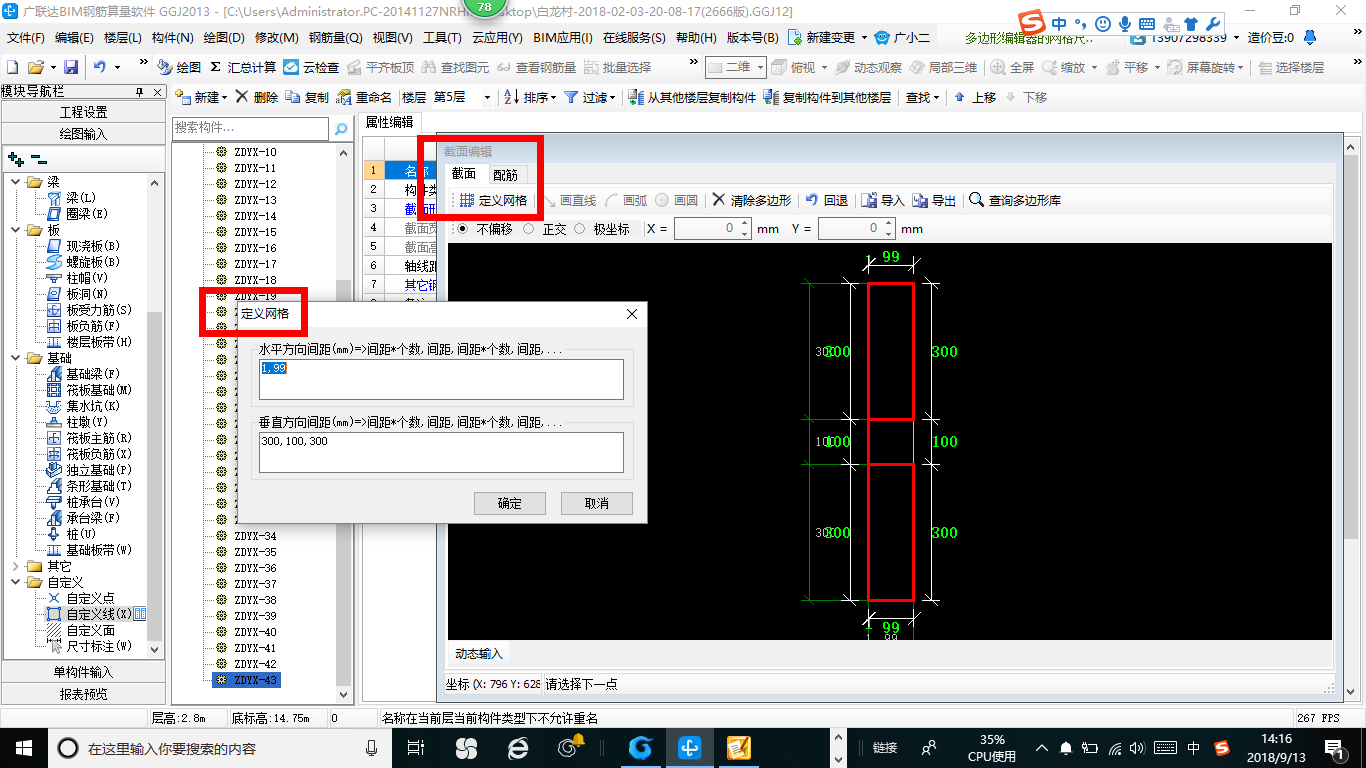
Task: Click 复制 copy in the component toolbar
Action: 307,97
